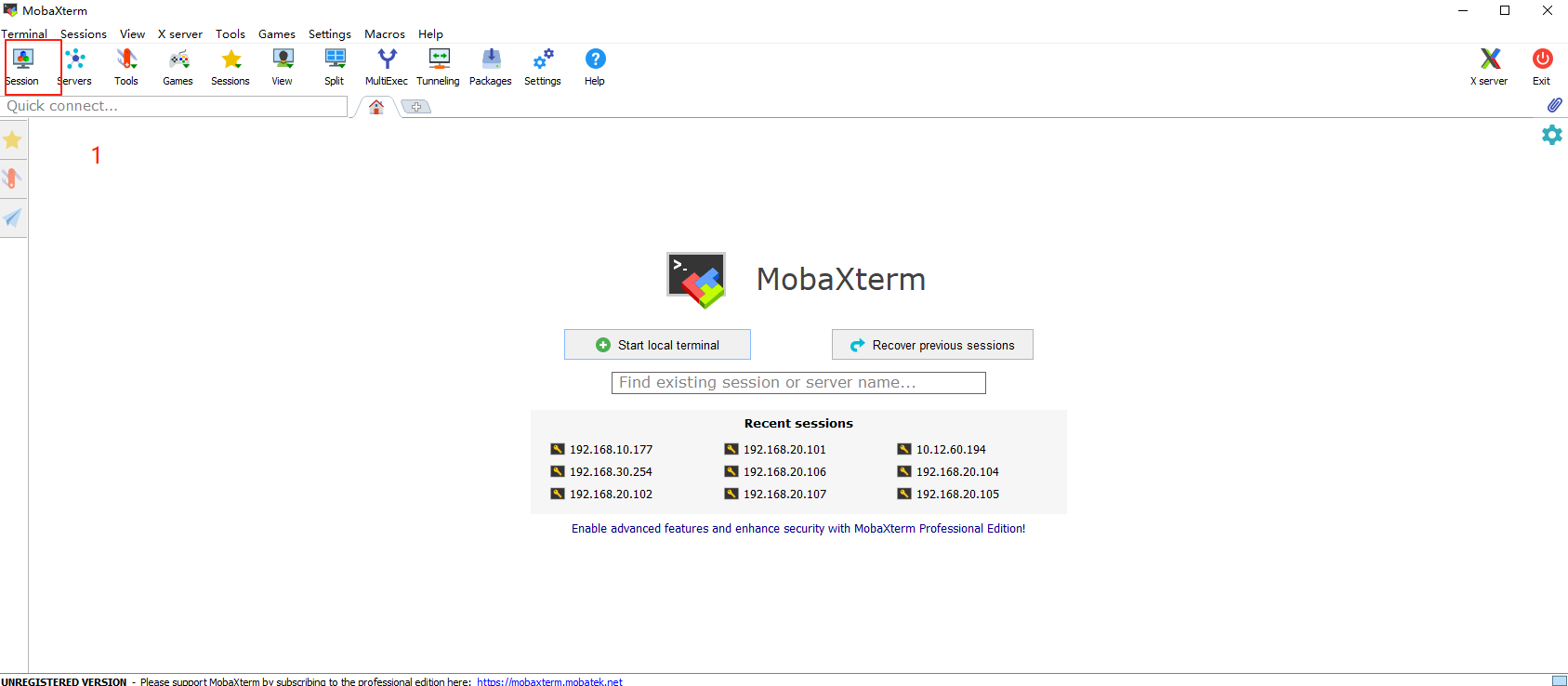Open the sidebar star favorites icon
The width and height of the screenshot is (1568, 686).
(12, 140)
